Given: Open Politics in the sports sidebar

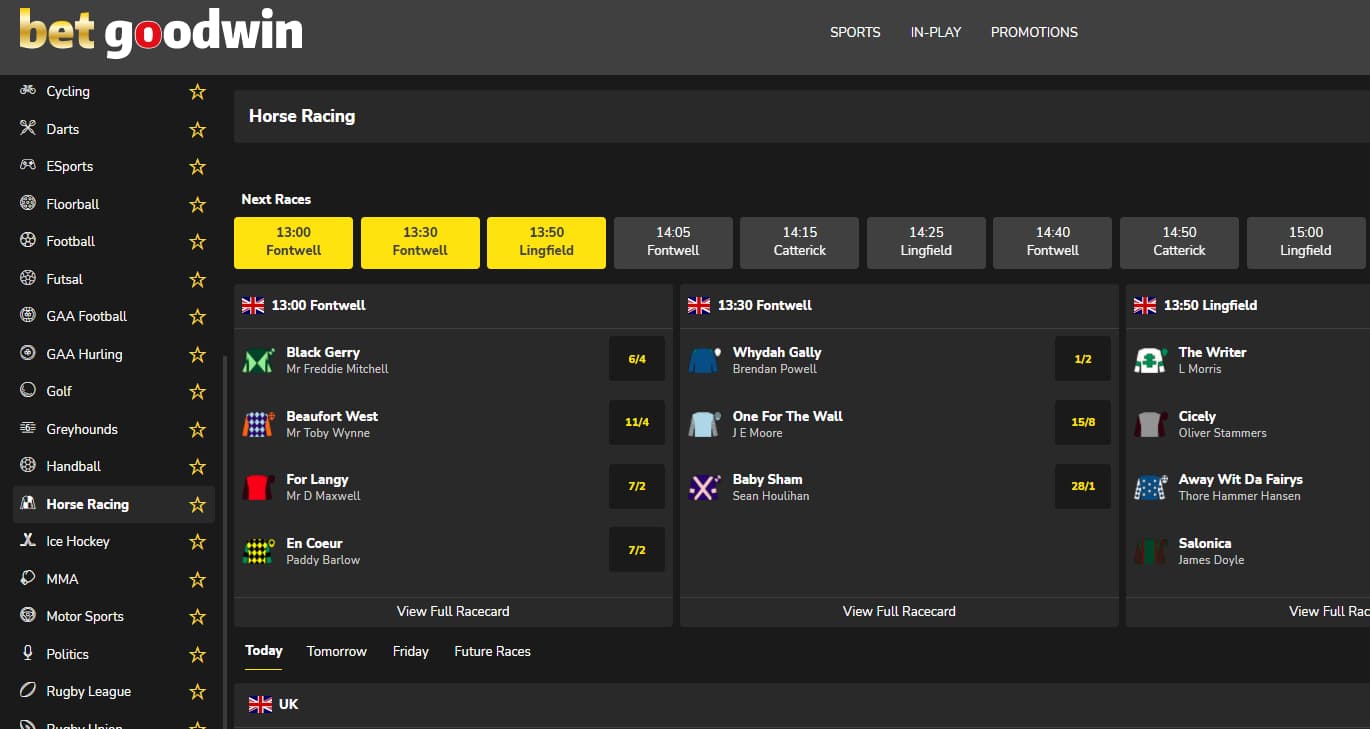Looking at the screenshot, I should 67,654.
